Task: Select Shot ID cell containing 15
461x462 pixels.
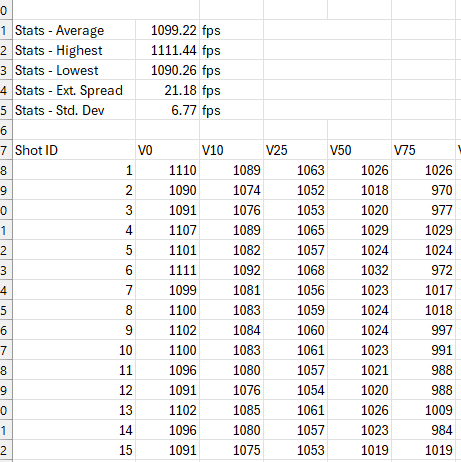Action: [74, 450]
